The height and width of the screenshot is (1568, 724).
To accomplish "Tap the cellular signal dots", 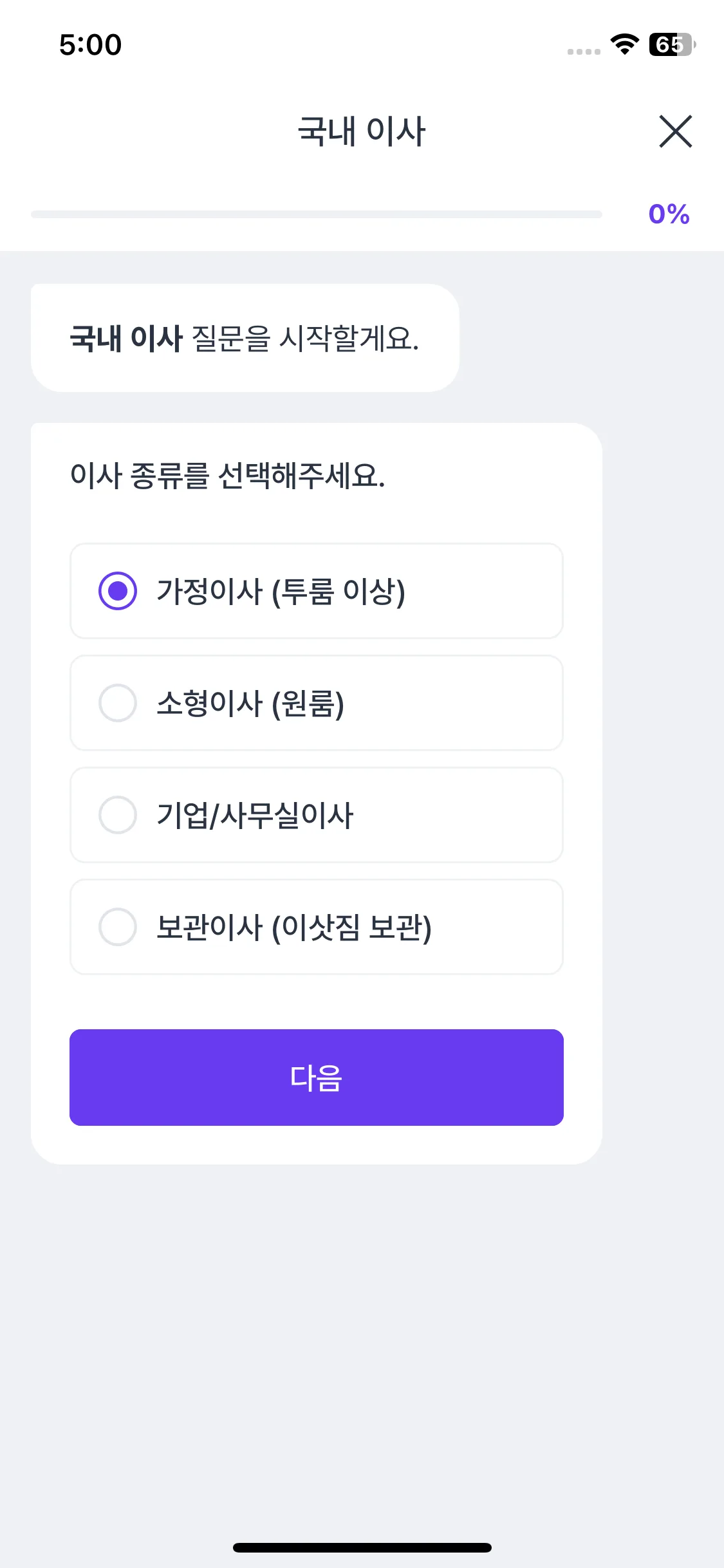I will tap(584, 51).
